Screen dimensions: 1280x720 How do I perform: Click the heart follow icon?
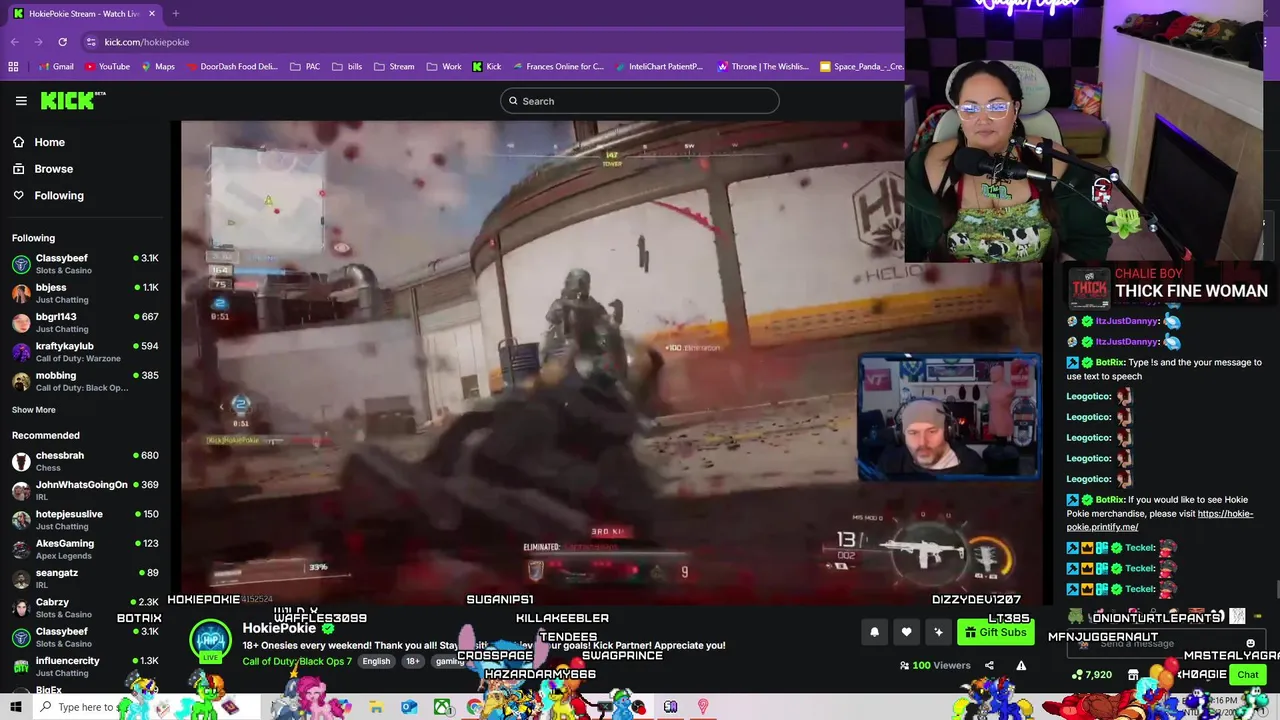click(x=906, y=632)
